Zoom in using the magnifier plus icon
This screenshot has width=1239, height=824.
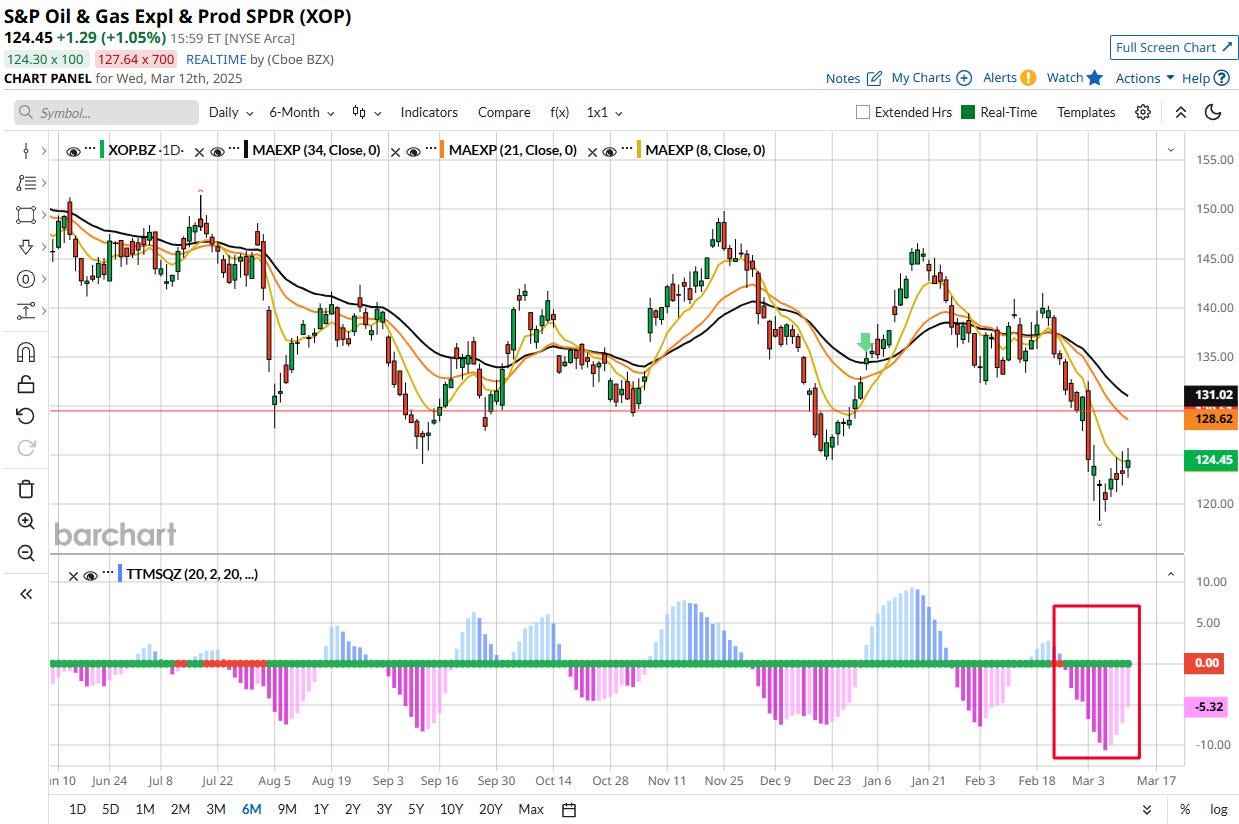[x=26, y=521]
